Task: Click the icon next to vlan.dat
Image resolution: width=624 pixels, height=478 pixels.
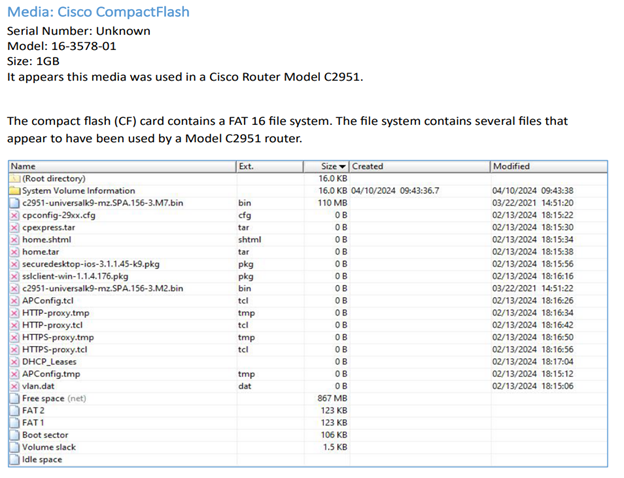Action: click(15, 386)
